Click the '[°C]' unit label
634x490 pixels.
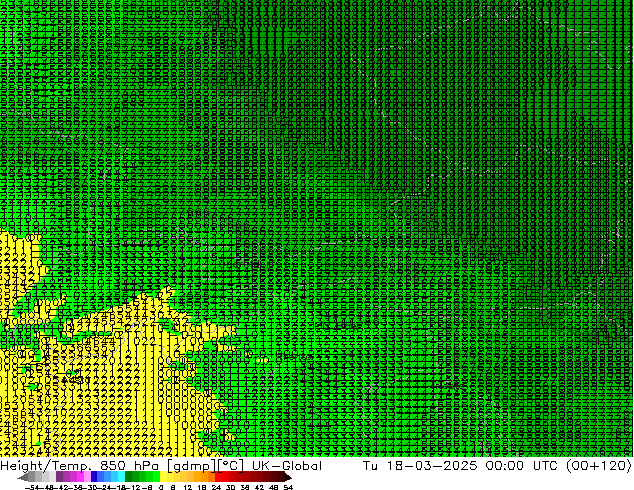pyautogui.click(x=231, y=466)
